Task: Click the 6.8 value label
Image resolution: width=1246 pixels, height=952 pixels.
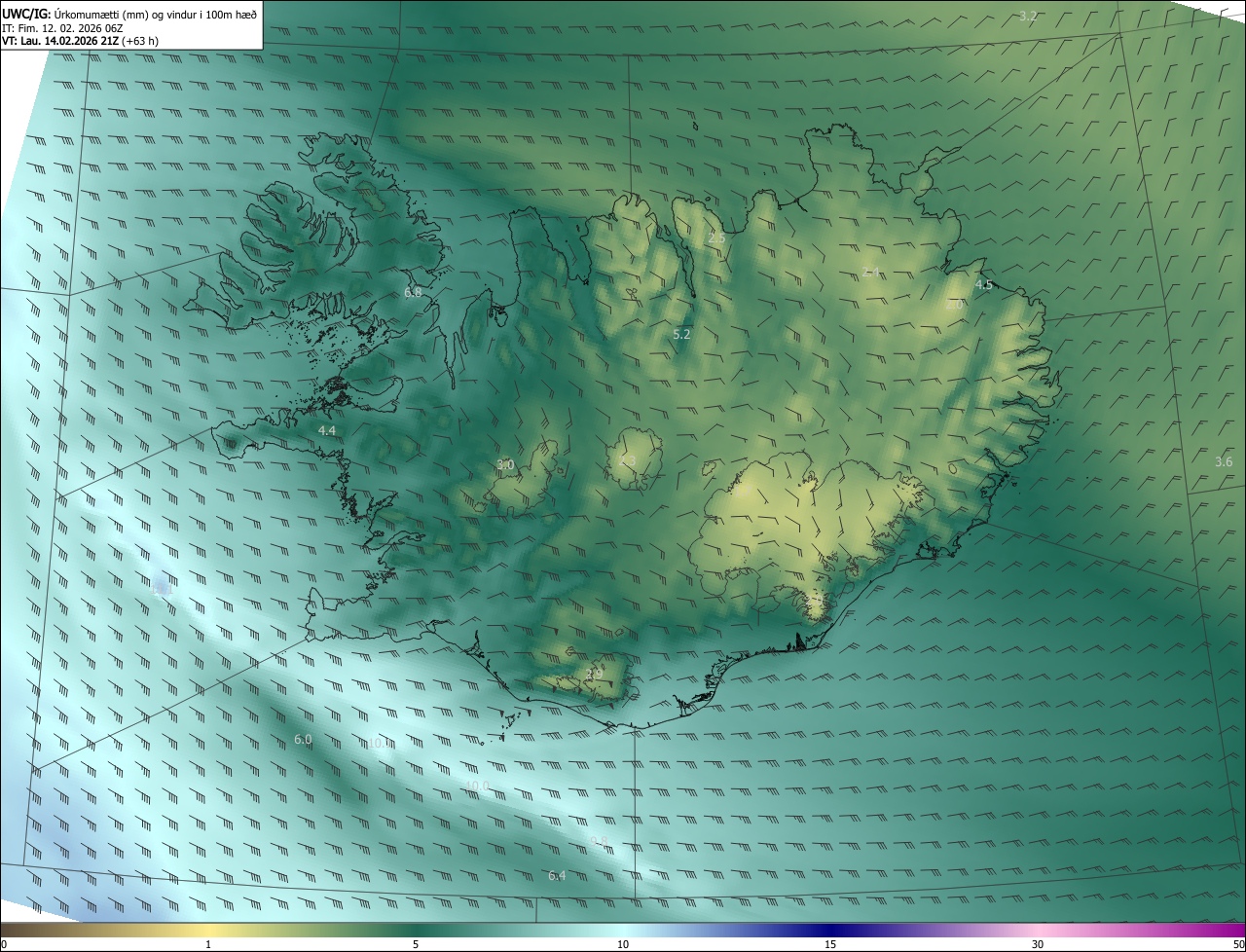Action: click(413, 292)
